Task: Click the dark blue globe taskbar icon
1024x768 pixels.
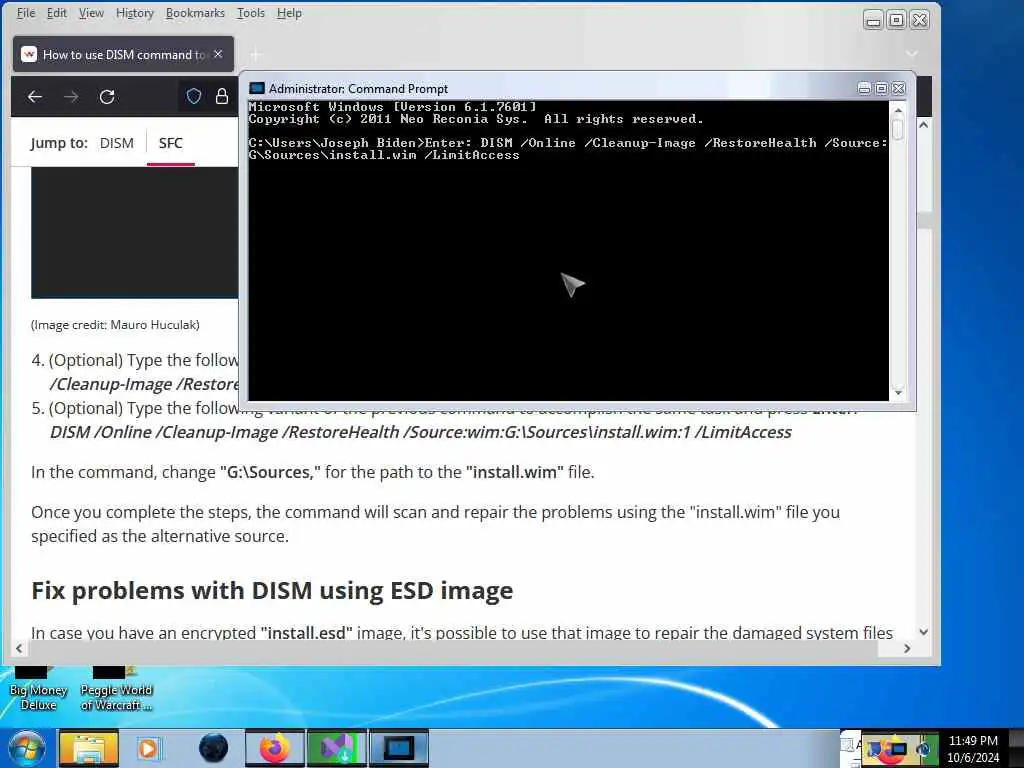Action: click(x=214, y=748)
